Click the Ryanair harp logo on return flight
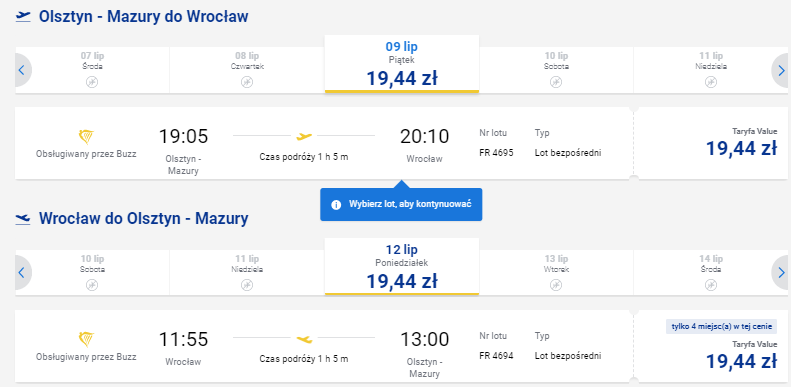The image size is (791, 387). 86,339
